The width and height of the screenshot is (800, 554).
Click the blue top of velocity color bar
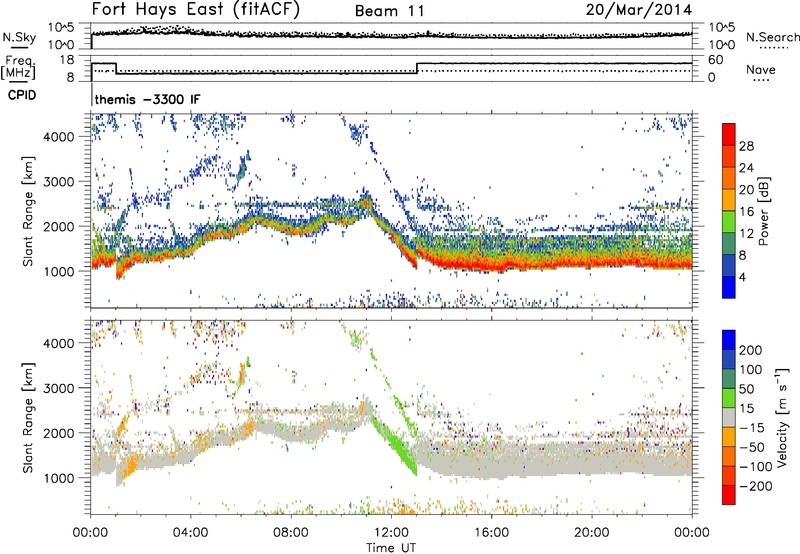[x=729, y=340]
